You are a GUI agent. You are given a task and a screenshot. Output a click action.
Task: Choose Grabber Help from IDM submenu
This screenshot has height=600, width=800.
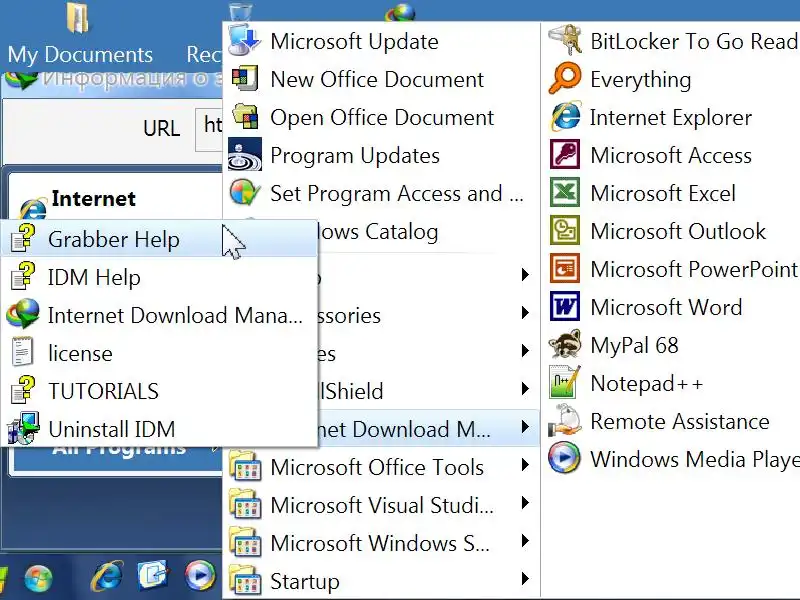[160, 238]
